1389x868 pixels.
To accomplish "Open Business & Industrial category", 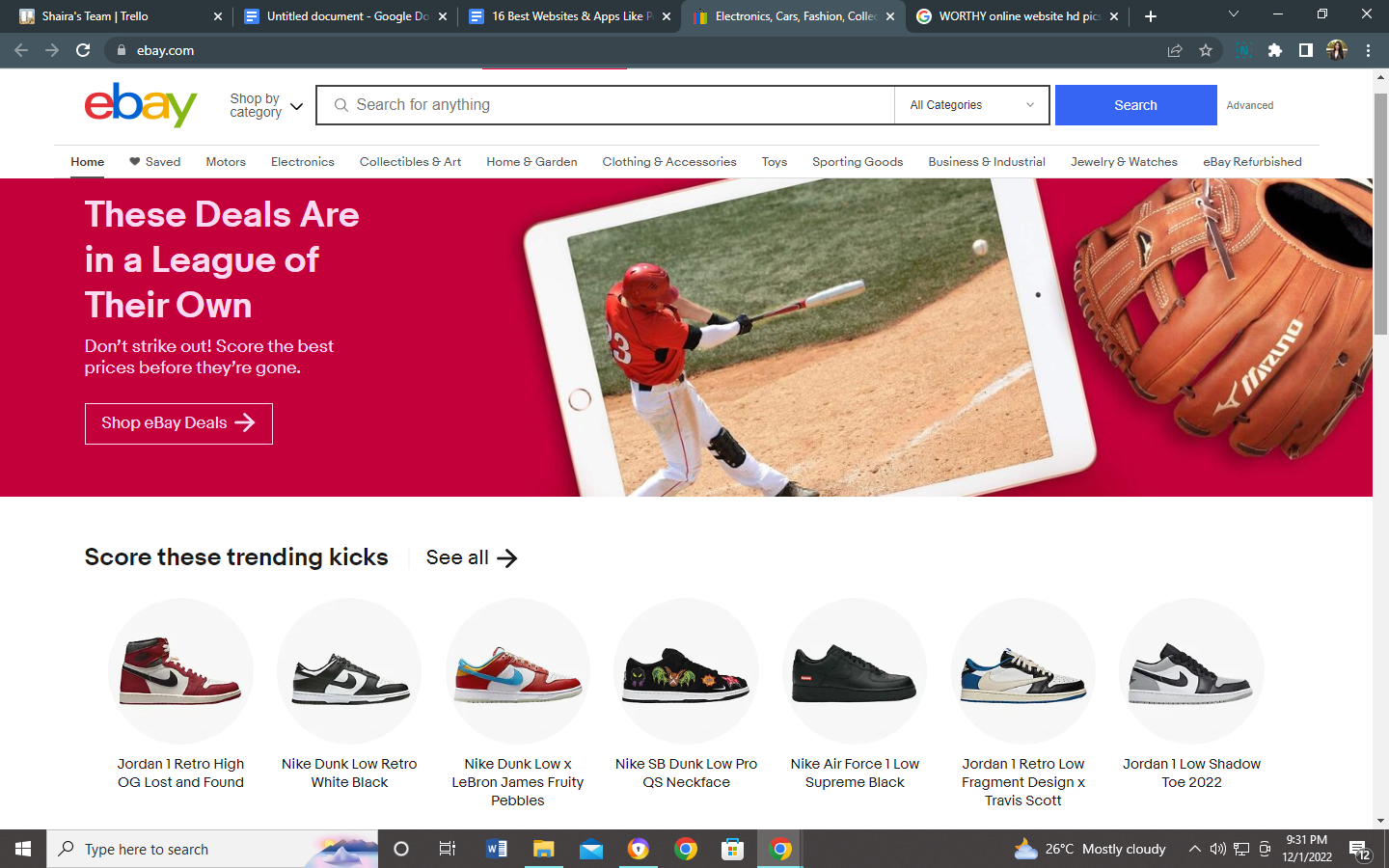I will pos(987,162).
